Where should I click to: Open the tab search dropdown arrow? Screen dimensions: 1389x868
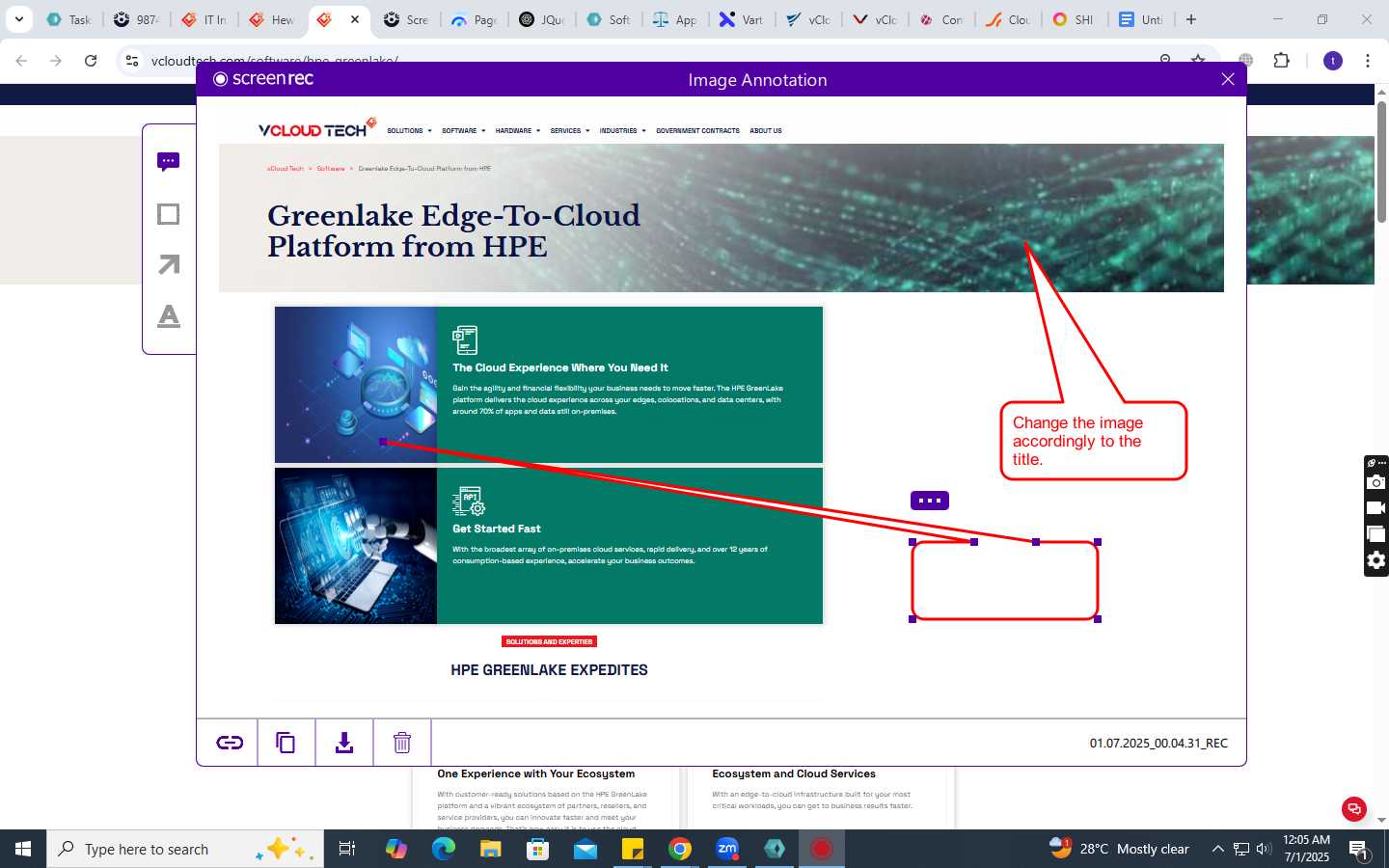coord(18,19)
